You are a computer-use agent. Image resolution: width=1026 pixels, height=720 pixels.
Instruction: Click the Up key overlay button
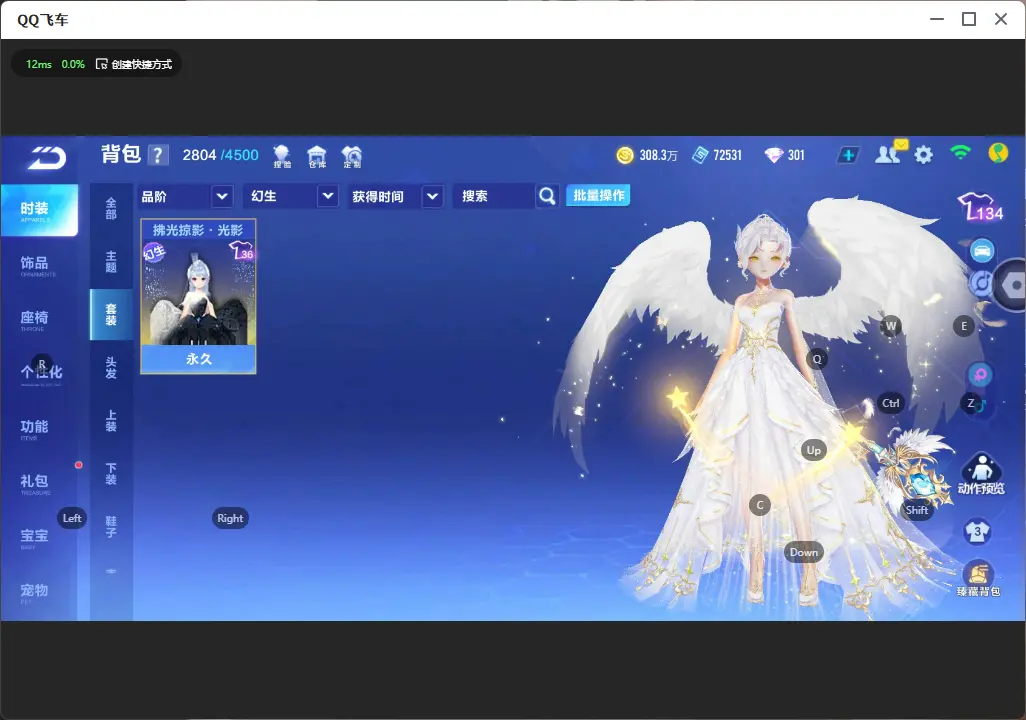[813, 450]
